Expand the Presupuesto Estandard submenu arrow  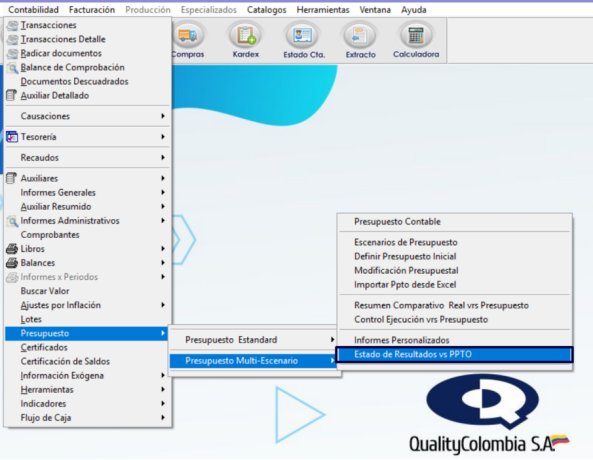coord(332,340)
